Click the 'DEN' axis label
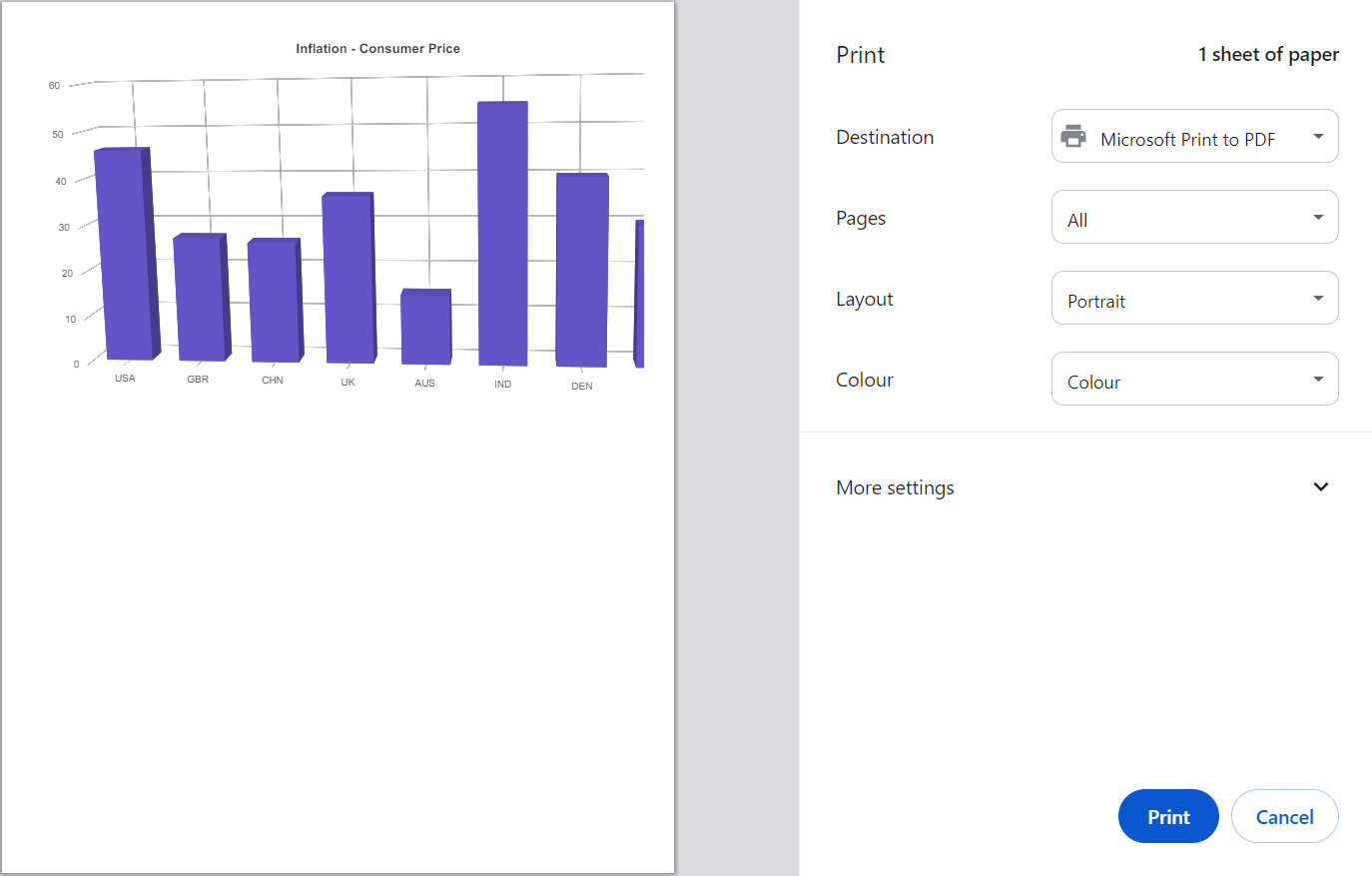This screenshot has height=876, width=1372. click(x=582, y=386)
